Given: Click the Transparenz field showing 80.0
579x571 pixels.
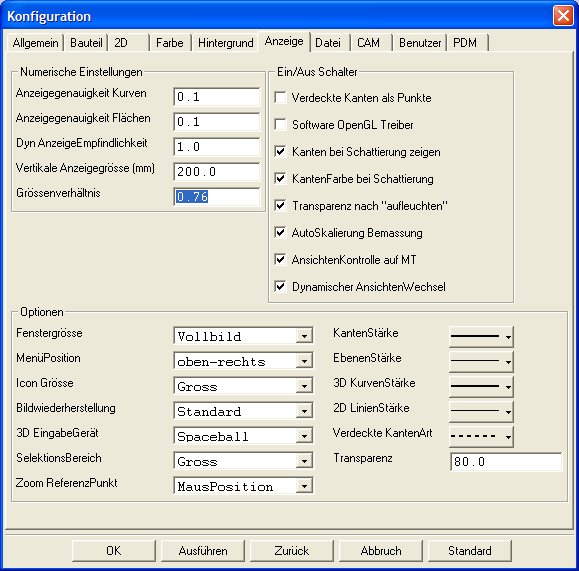Looking at the screenshot, I should [x=506, y=462].
